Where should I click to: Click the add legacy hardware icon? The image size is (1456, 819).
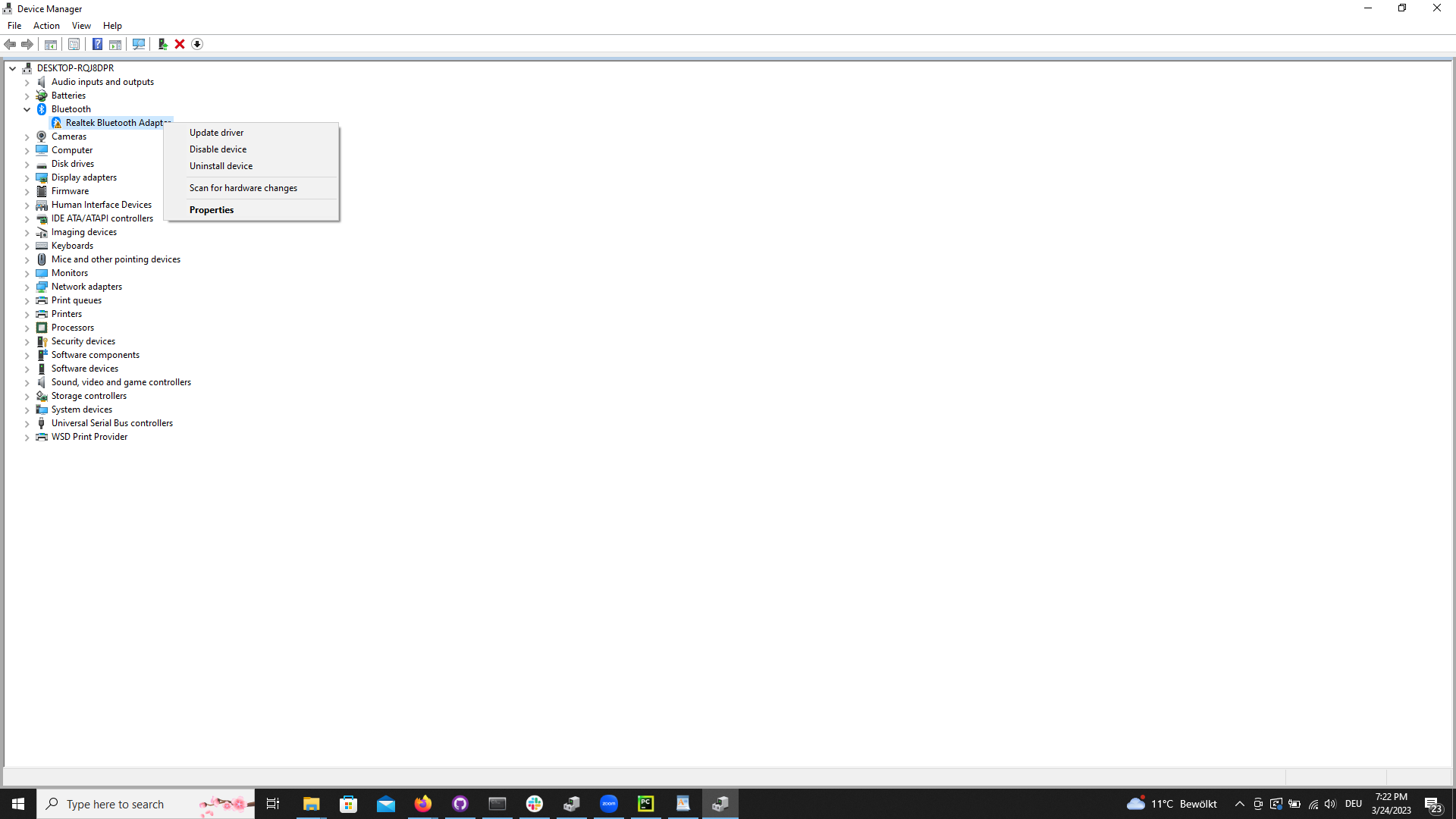[x=162, y=44]
